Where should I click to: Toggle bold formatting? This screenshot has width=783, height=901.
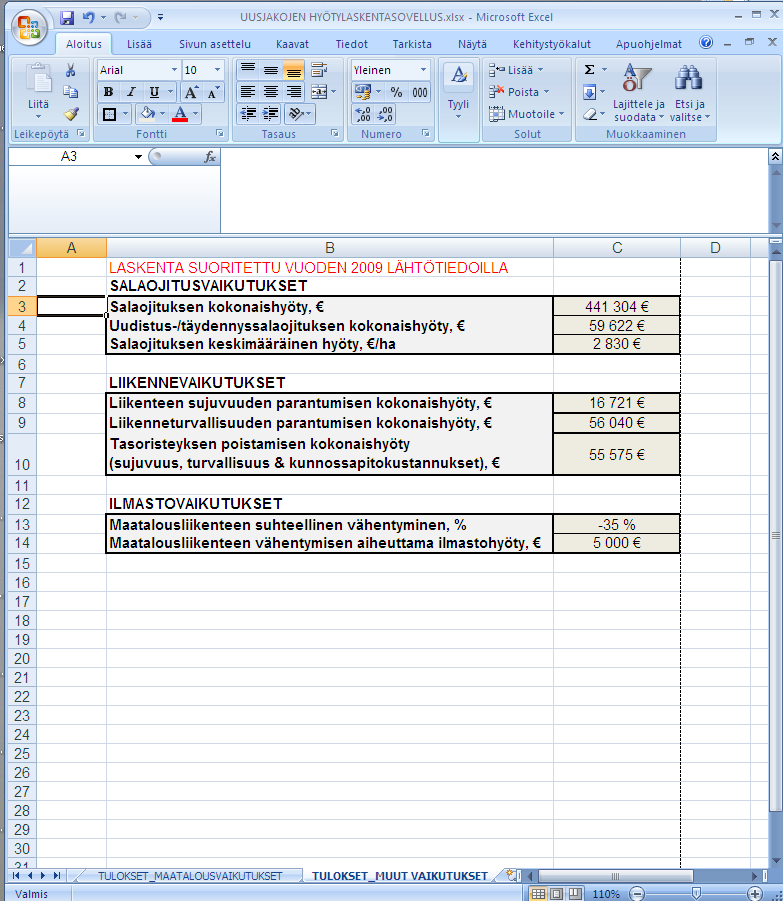click(109, 92)
